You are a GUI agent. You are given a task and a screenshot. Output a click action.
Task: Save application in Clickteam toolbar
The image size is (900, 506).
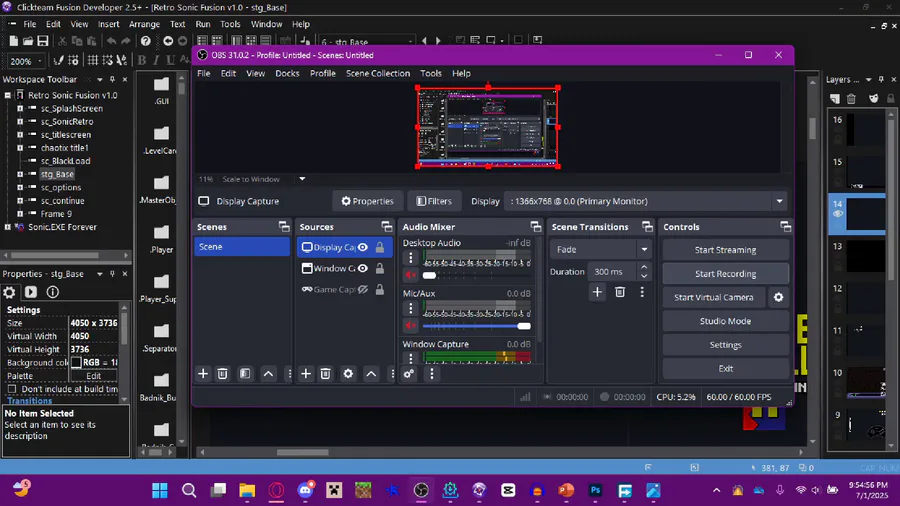[x=43, y=41]
